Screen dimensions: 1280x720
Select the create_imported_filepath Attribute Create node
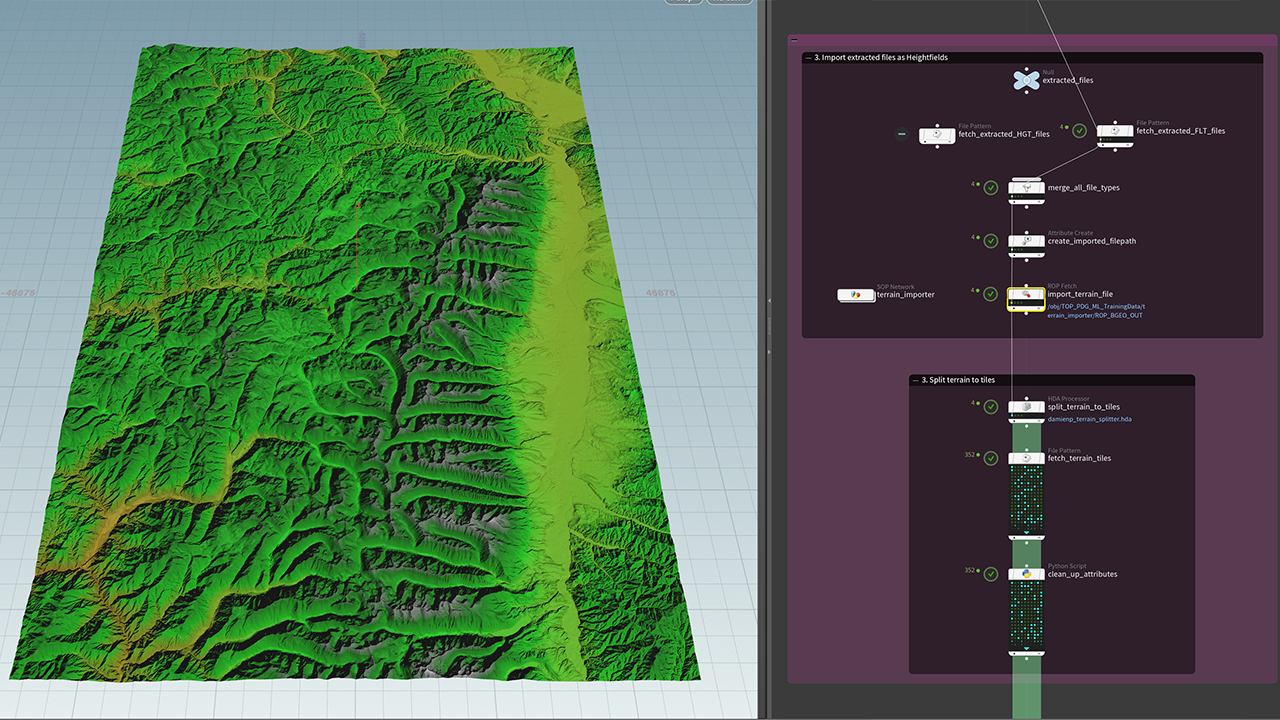pos(1026,241)
